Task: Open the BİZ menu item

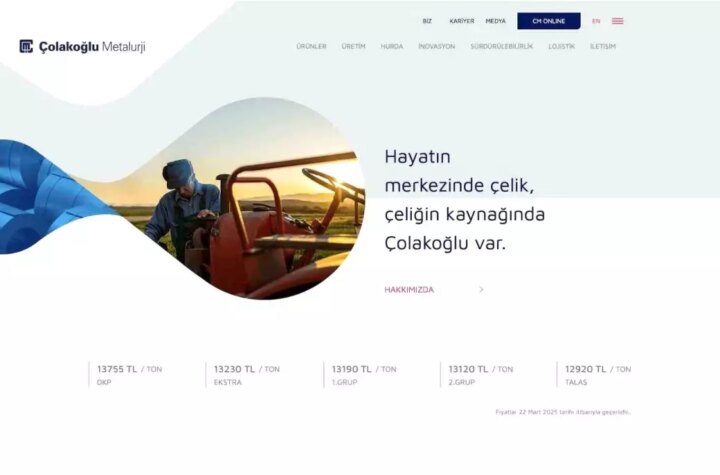Action: pyautogui.click(x=427, y=21)
